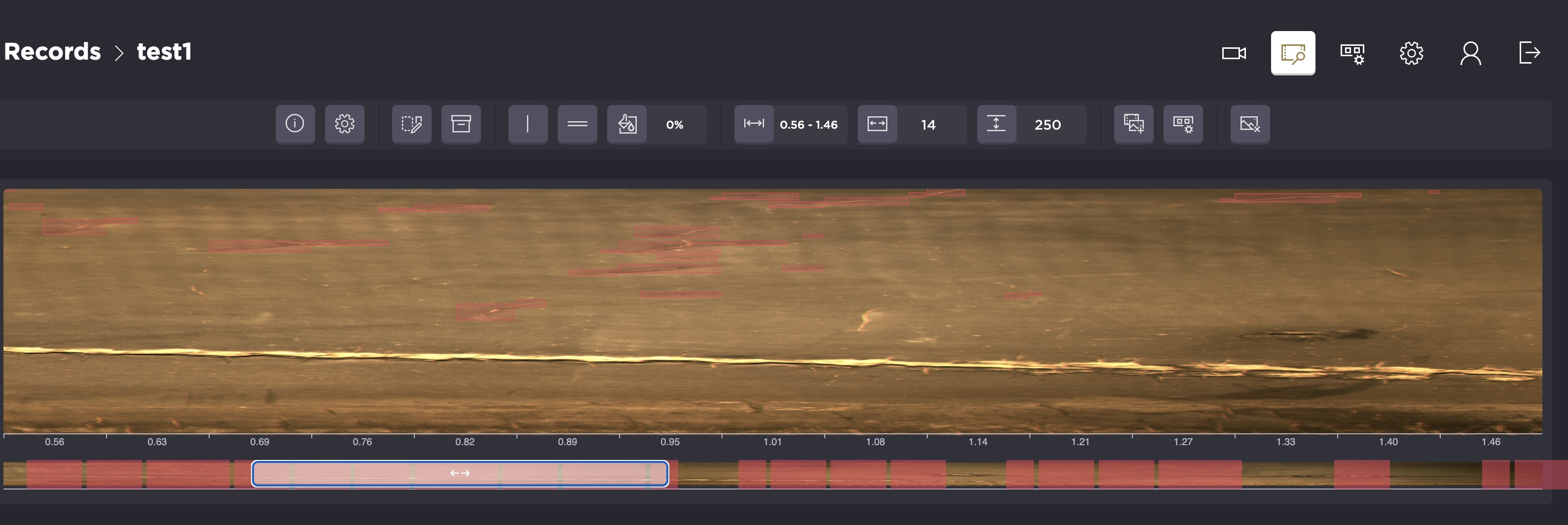This screenshot has width=1568, height=525.
Task: Click the 0.95 mark on the ruler
Action: pos(669,442)
